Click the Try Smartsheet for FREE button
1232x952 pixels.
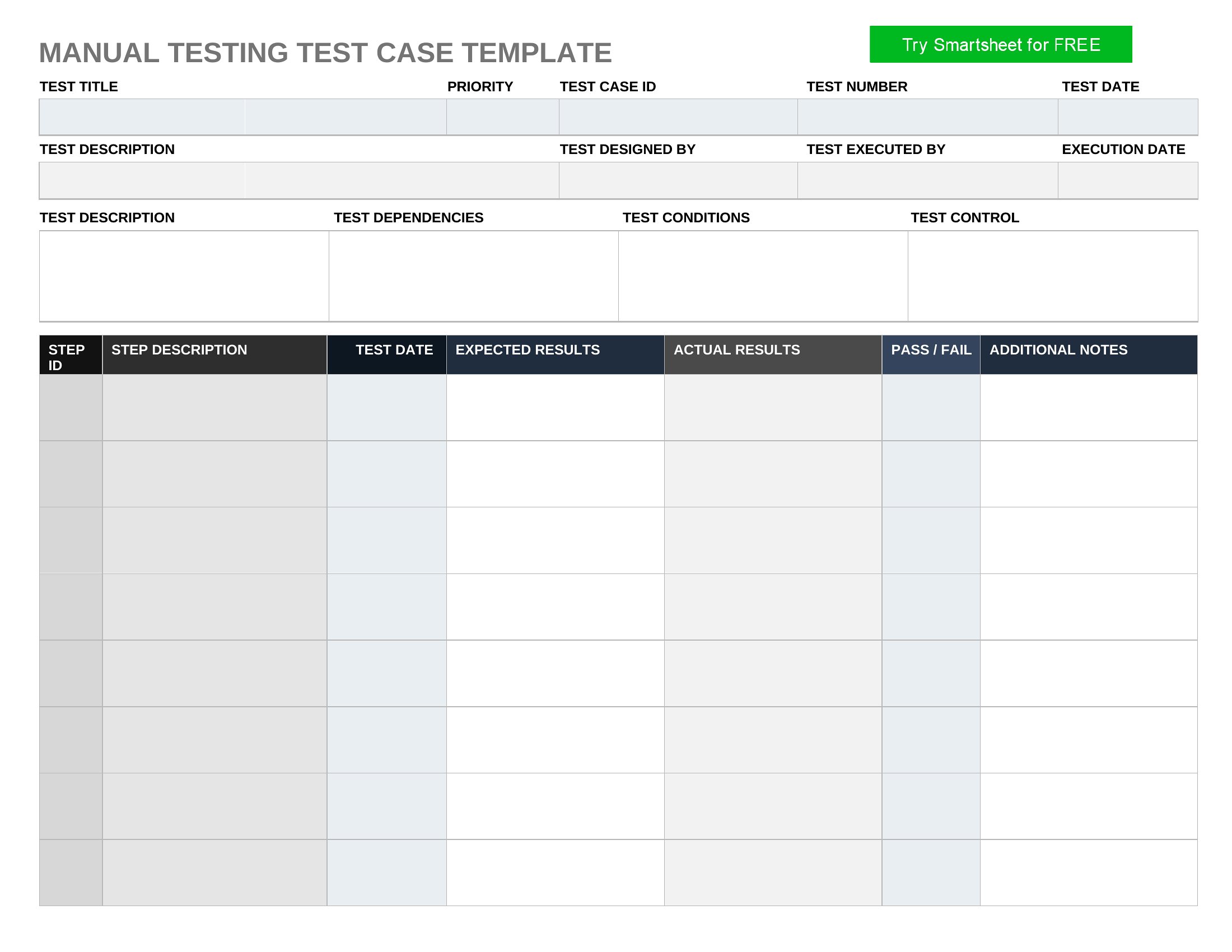point(1000,44)
